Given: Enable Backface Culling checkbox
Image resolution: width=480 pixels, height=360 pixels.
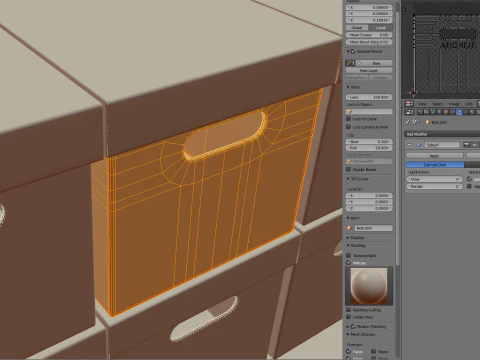Looking at the screenshot, I should (x=349, y=310).
